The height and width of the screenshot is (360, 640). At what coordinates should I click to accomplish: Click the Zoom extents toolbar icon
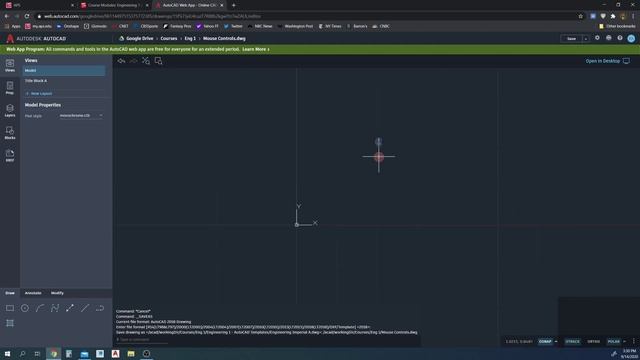[x=146, y=61]
